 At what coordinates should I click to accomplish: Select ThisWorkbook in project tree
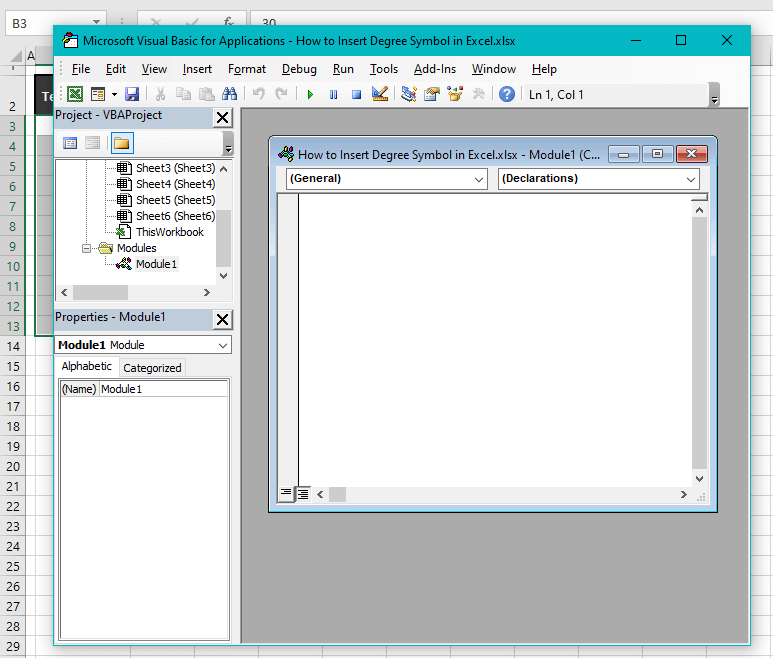170,232
